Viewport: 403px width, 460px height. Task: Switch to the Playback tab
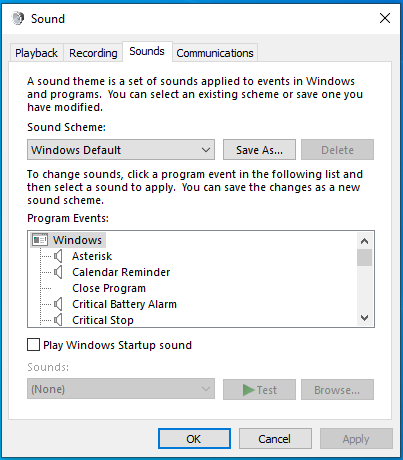pyautogui.click(x=36, y=53)
